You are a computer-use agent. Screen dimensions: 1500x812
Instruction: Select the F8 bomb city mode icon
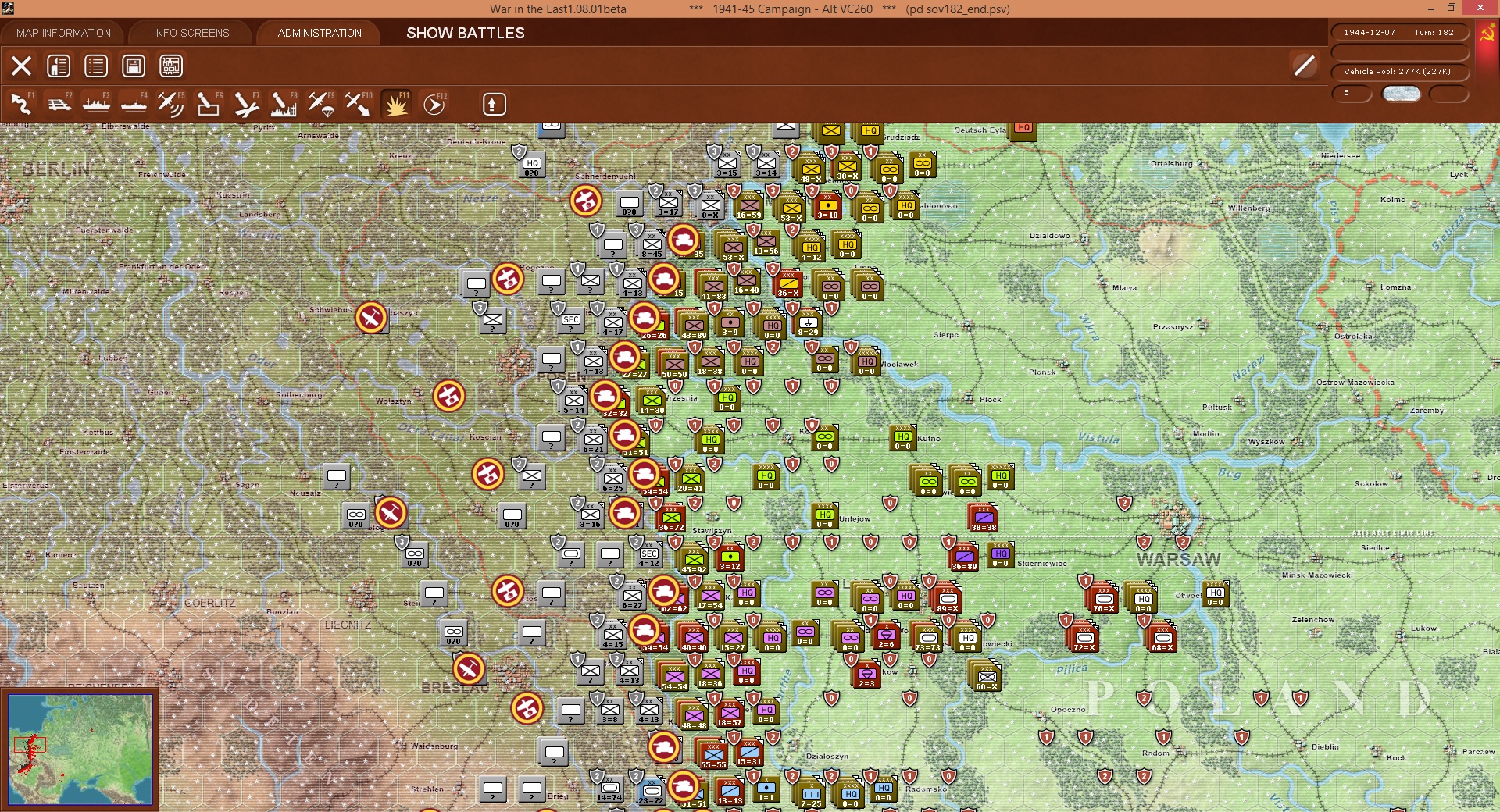[x=284, y=104]
